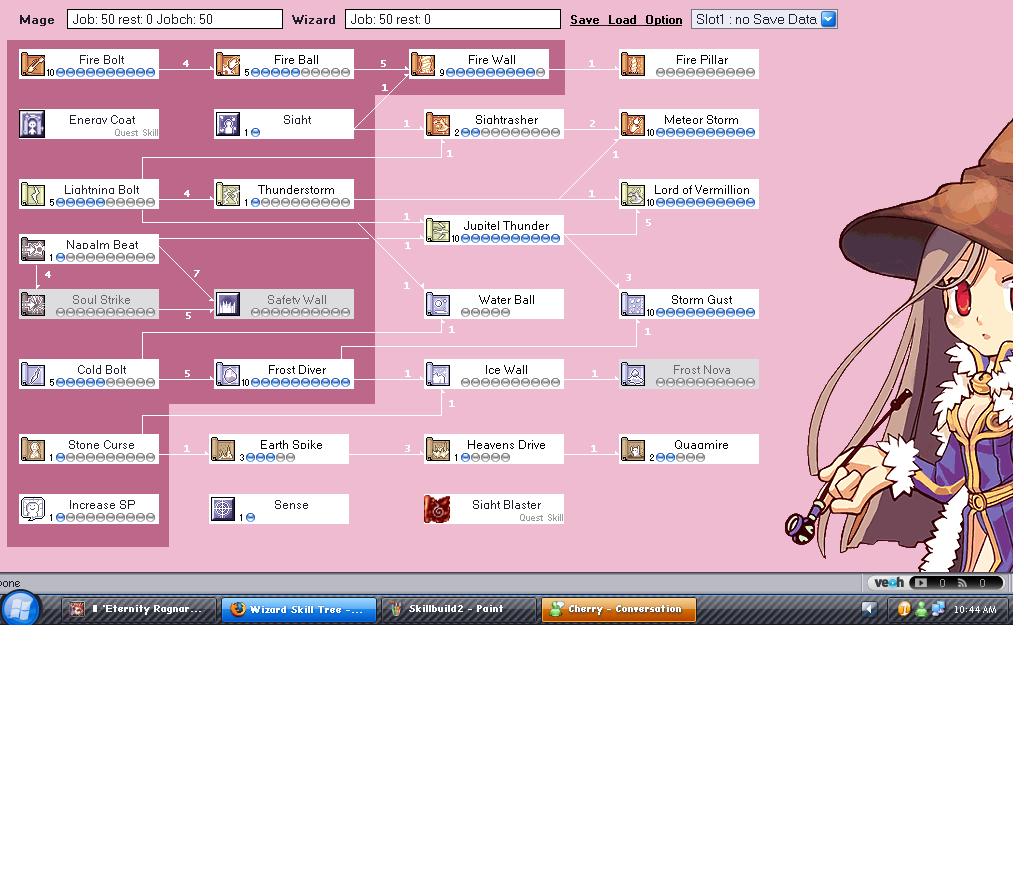Click the Wizard job level field
1024x892 pixels.
click(453, 19)
